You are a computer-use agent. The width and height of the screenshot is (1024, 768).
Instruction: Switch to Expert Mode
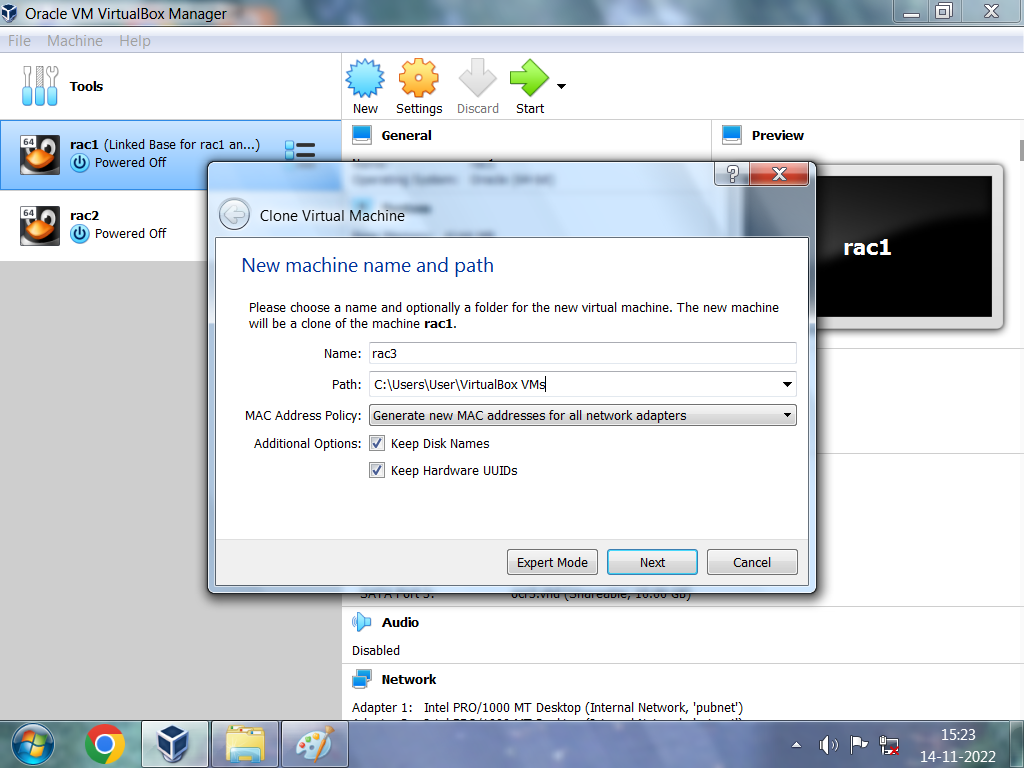pos(552,562)
